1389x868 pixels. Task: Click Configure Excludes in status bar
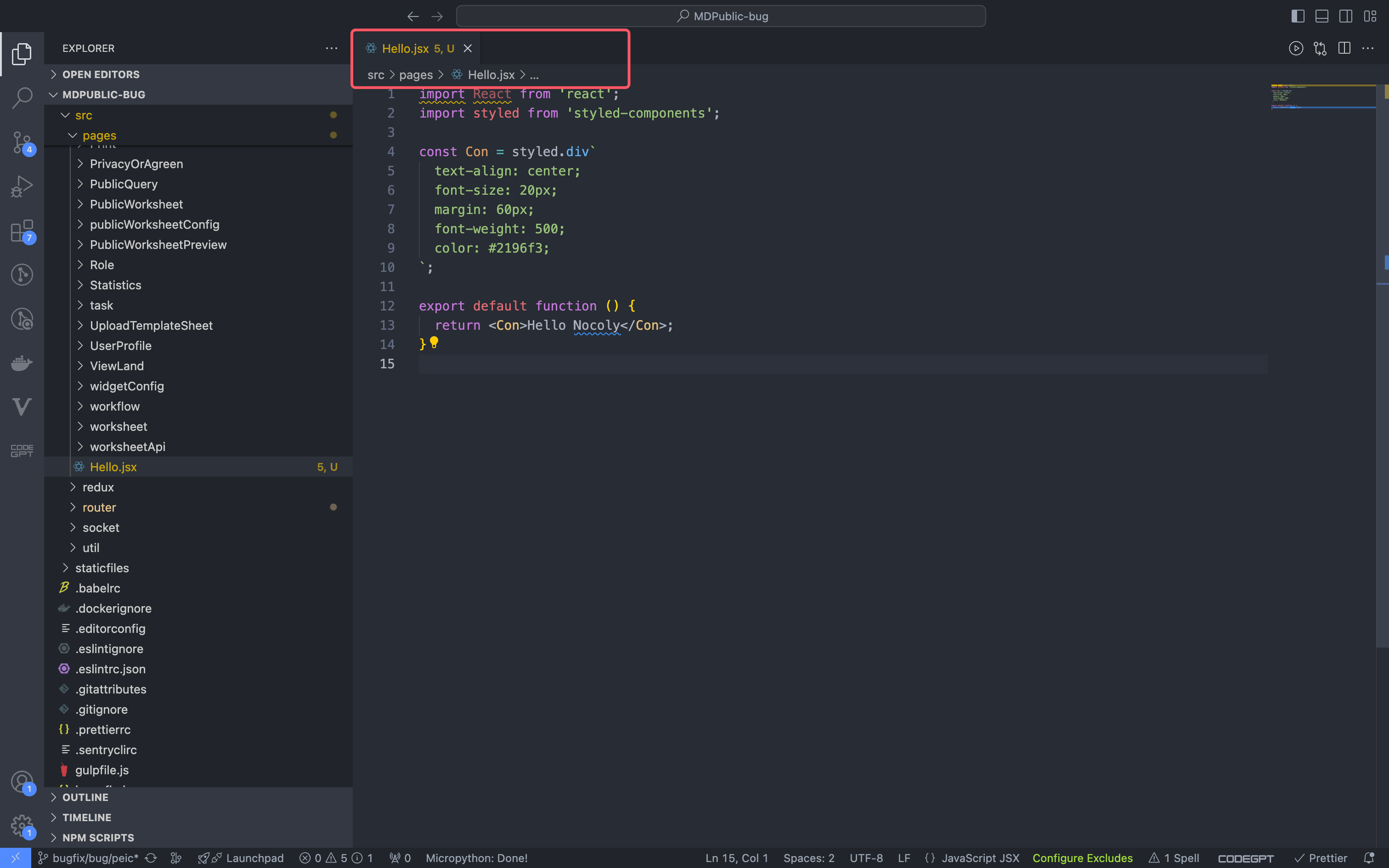click(1083, 858)
